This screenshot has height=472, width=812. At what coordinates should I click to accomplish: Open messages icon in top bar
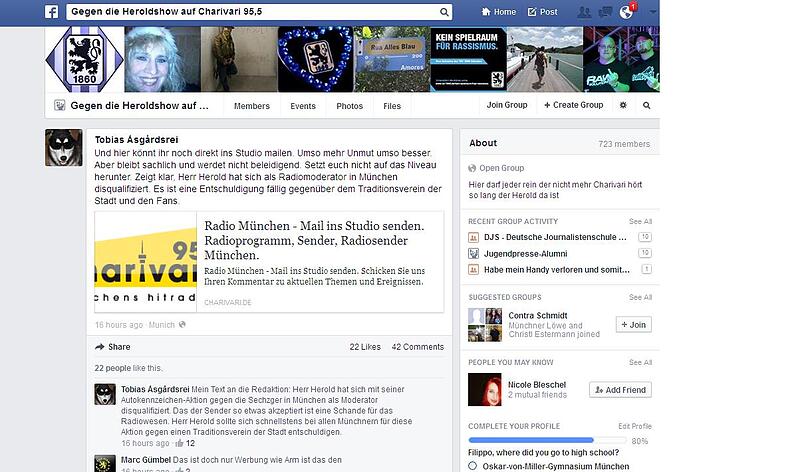605,12
